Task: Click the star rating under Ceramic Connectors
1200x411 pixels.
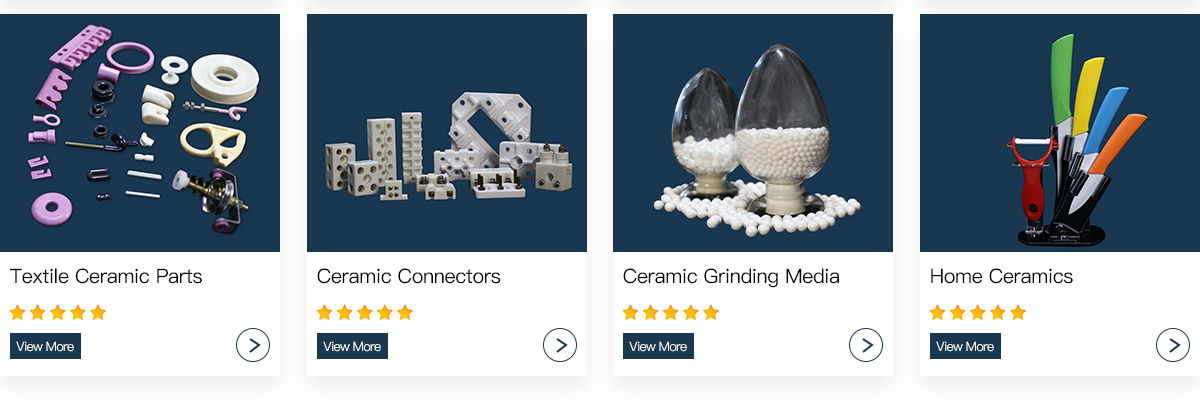Action: [365, 312]
